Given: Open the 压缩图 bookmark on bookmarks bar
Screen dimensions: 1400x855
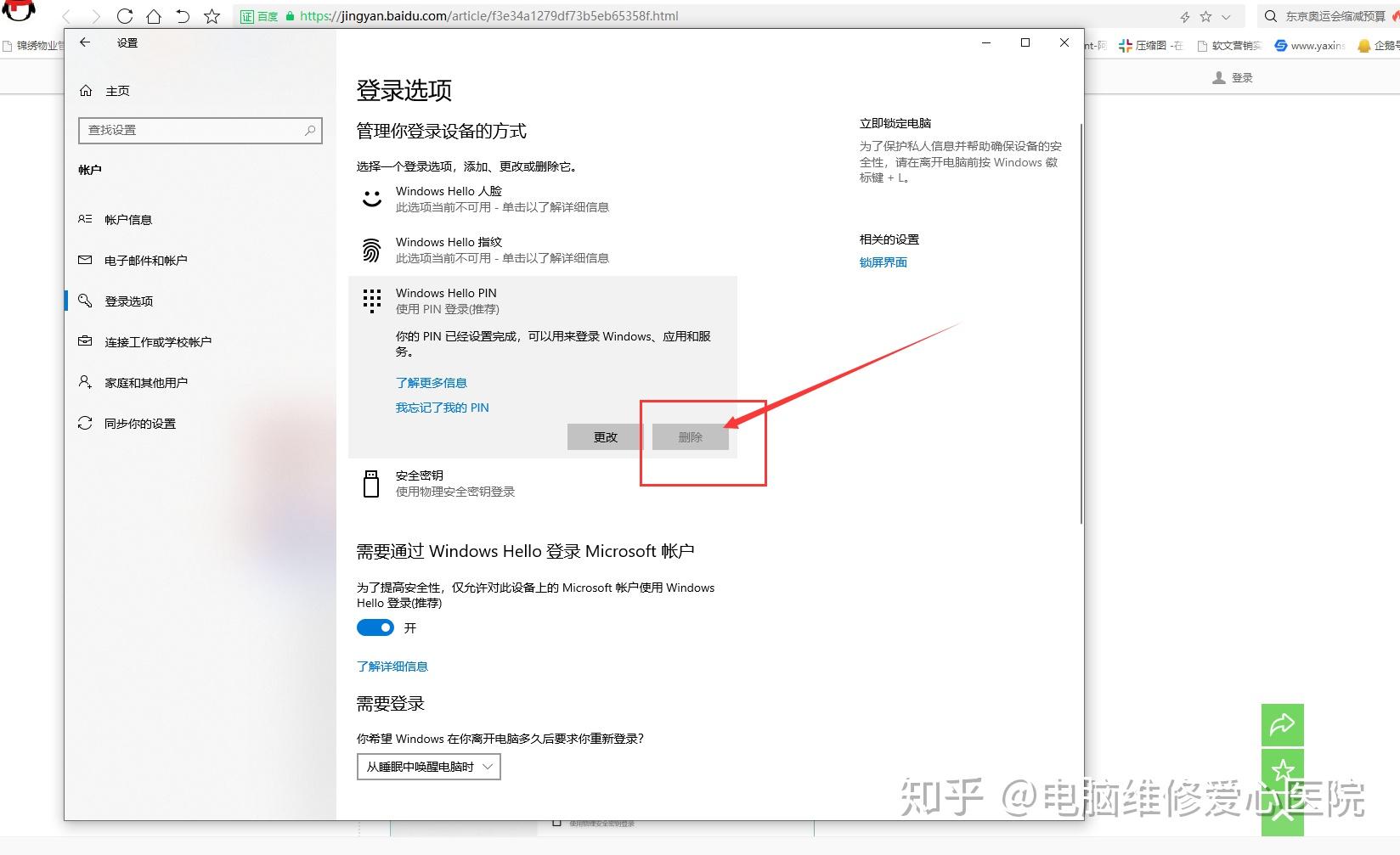Looking at the screenshot, I should coord(1151,46).
